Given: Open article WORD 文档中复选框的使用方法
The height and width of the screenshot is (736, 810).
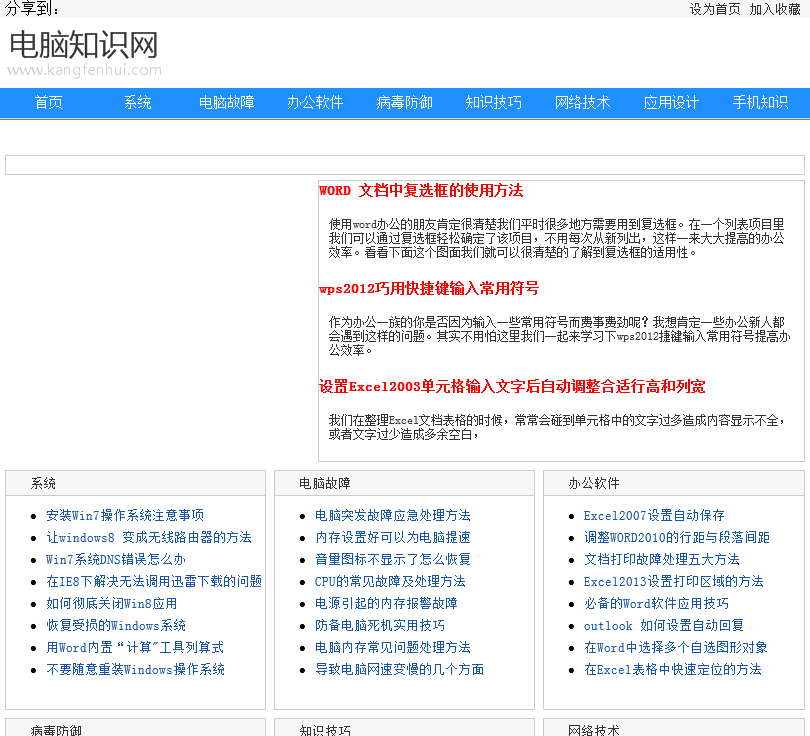Looking at the screenshot, I should tap(421, 191).
